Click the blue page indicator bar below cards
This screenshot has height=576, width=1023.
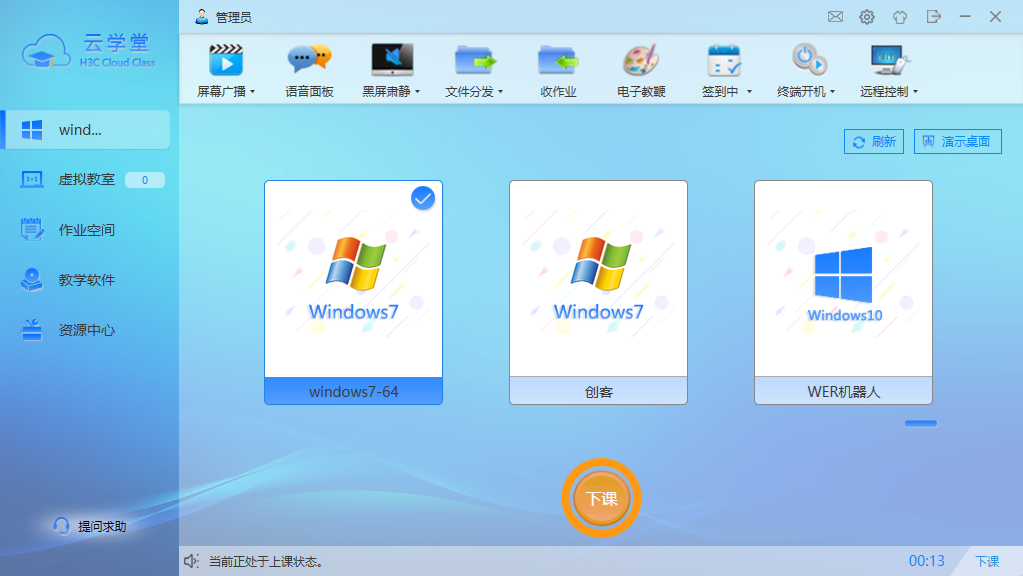pos(921,423)
